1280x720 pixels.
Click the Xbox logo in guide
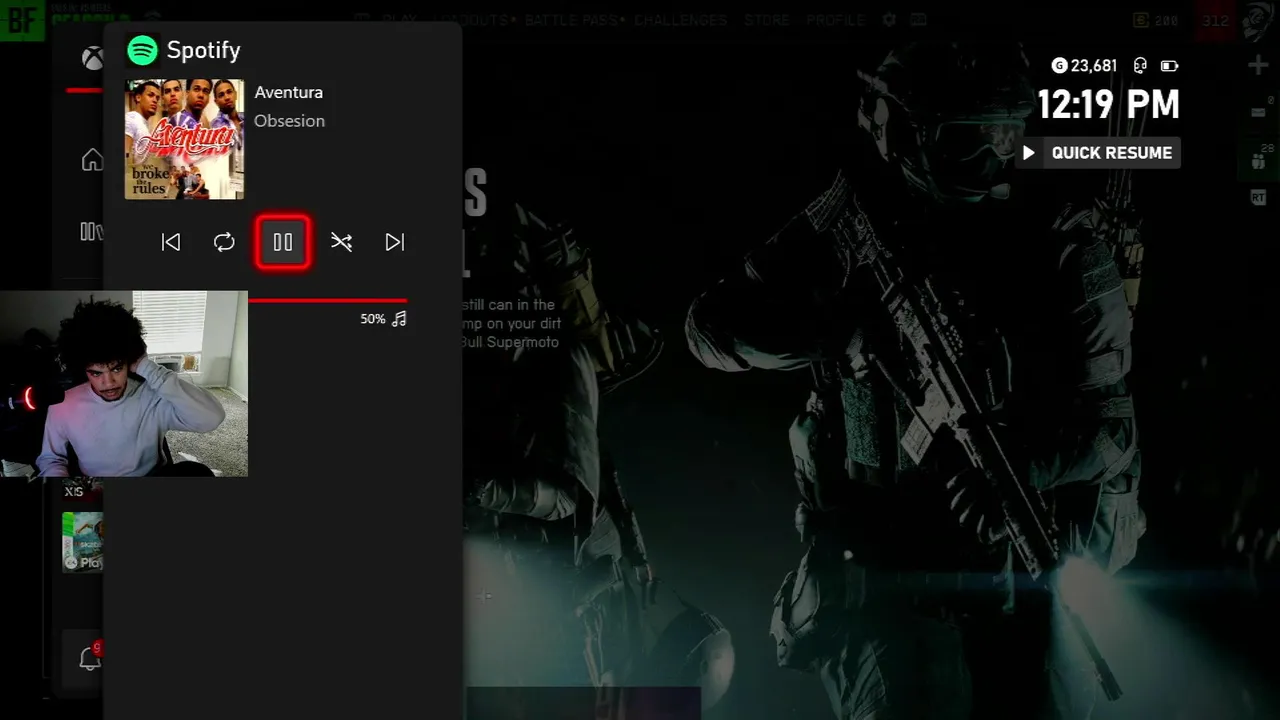[93, 58]
